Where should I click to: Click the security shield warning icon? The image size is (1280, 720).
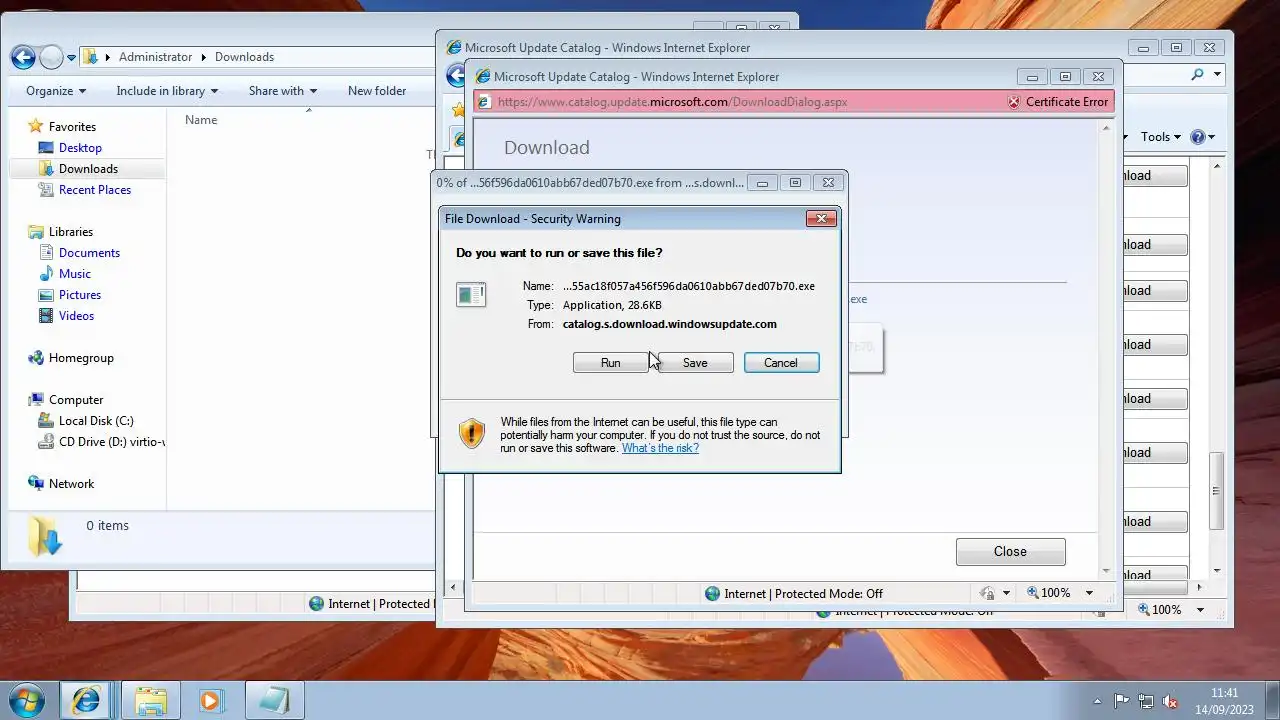471,433
